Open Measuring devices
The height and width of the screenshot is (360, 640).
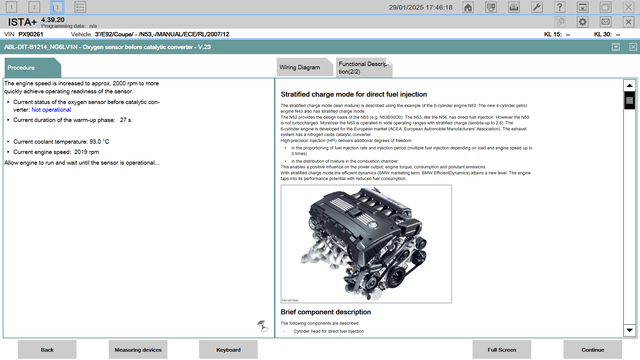coord(138,350)
